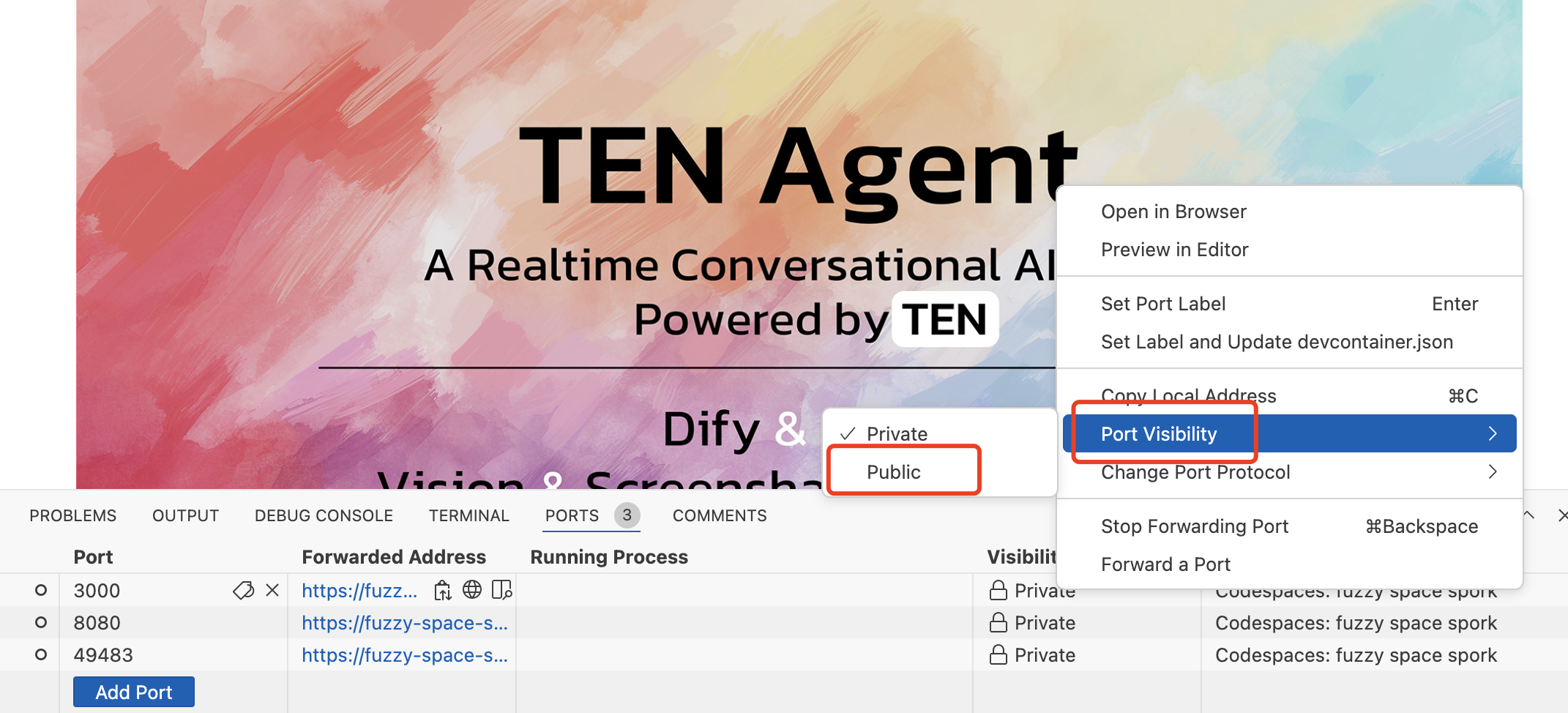Expand the Change Port Protocol submenu
This screenshot has height=713, width=1568.
tap(1289, 472)
